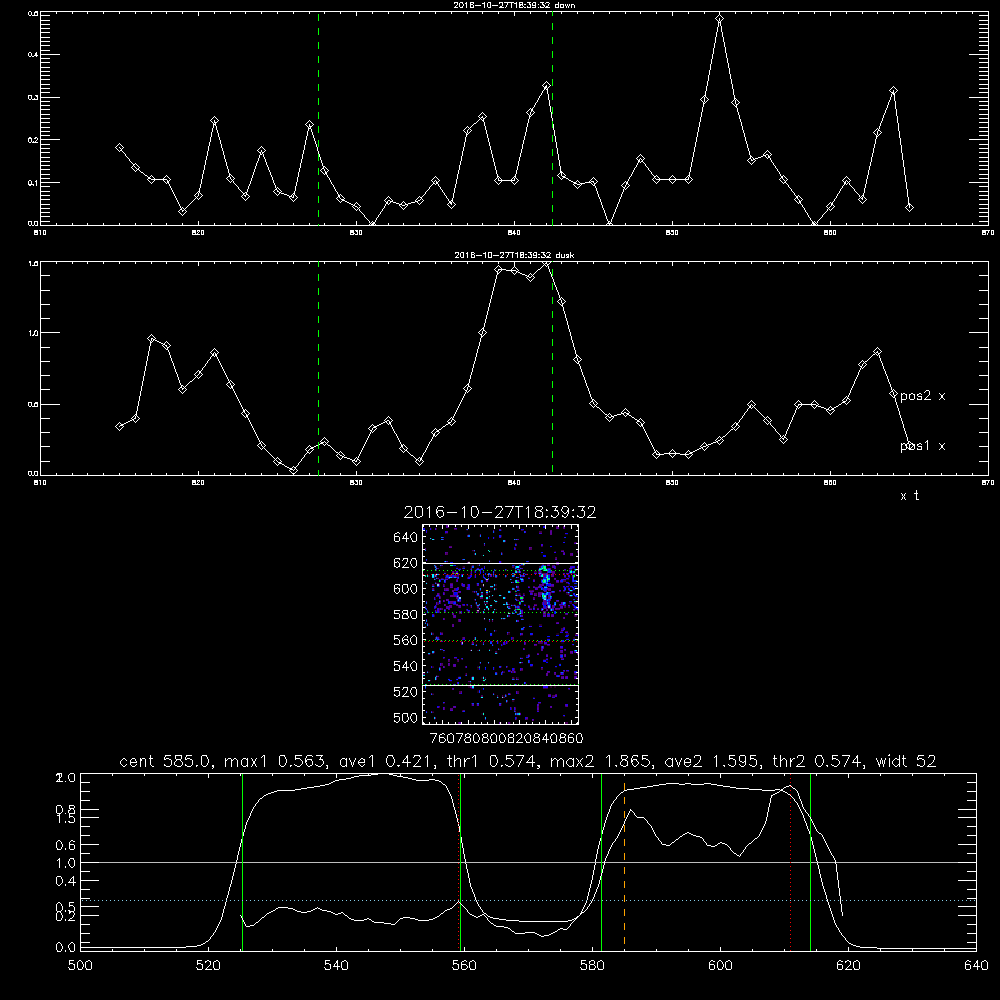This screenshot has height=1000, width=1000.
Task: Click the '540' x-axis label of bottom plot
Action: coord(336,966)
